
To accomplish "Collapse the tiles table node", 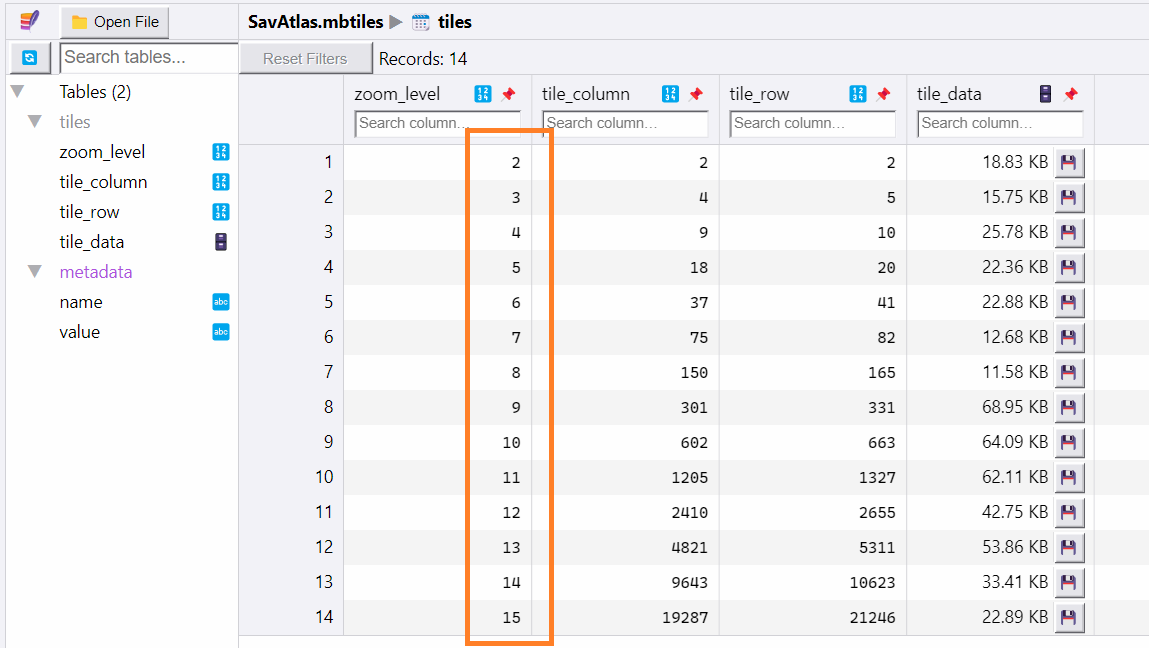I will (35, 122).
